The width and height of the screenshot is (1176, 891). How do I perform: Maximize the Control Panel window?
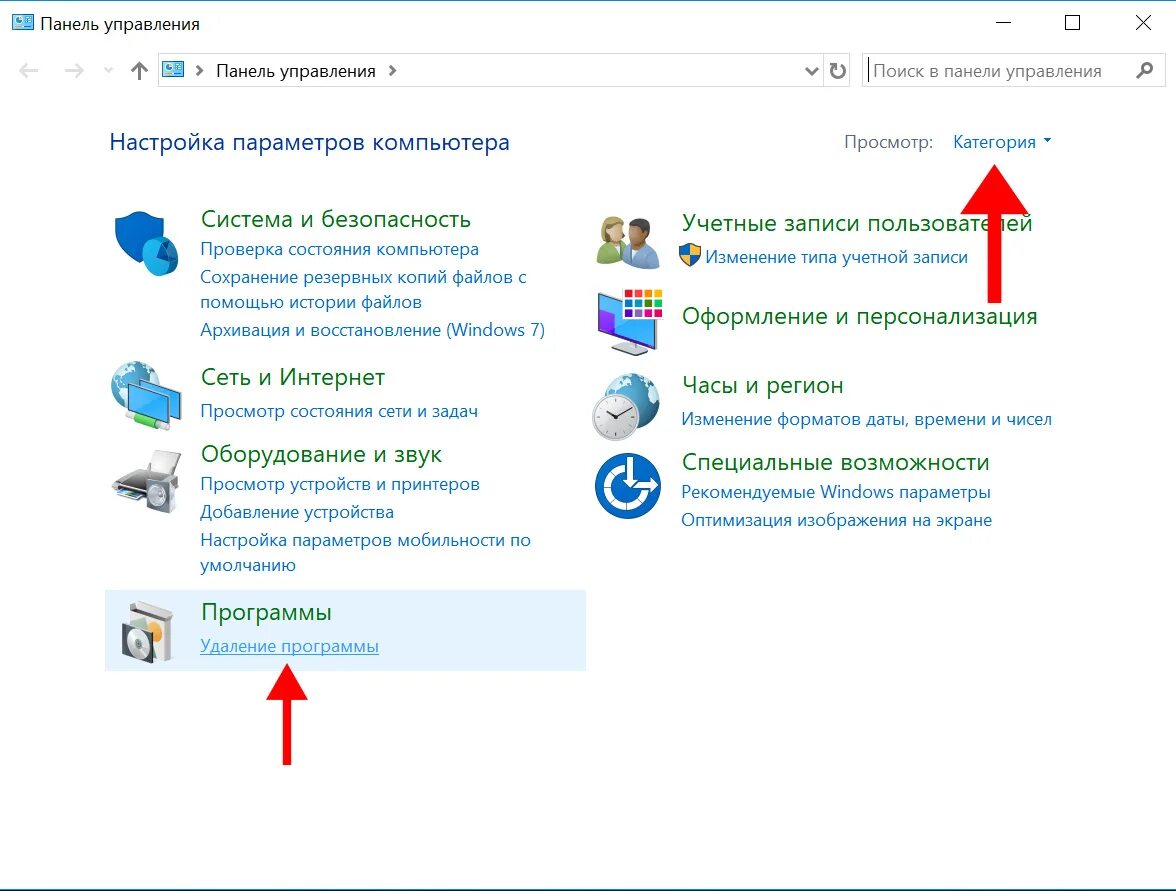coord(1072,22)
